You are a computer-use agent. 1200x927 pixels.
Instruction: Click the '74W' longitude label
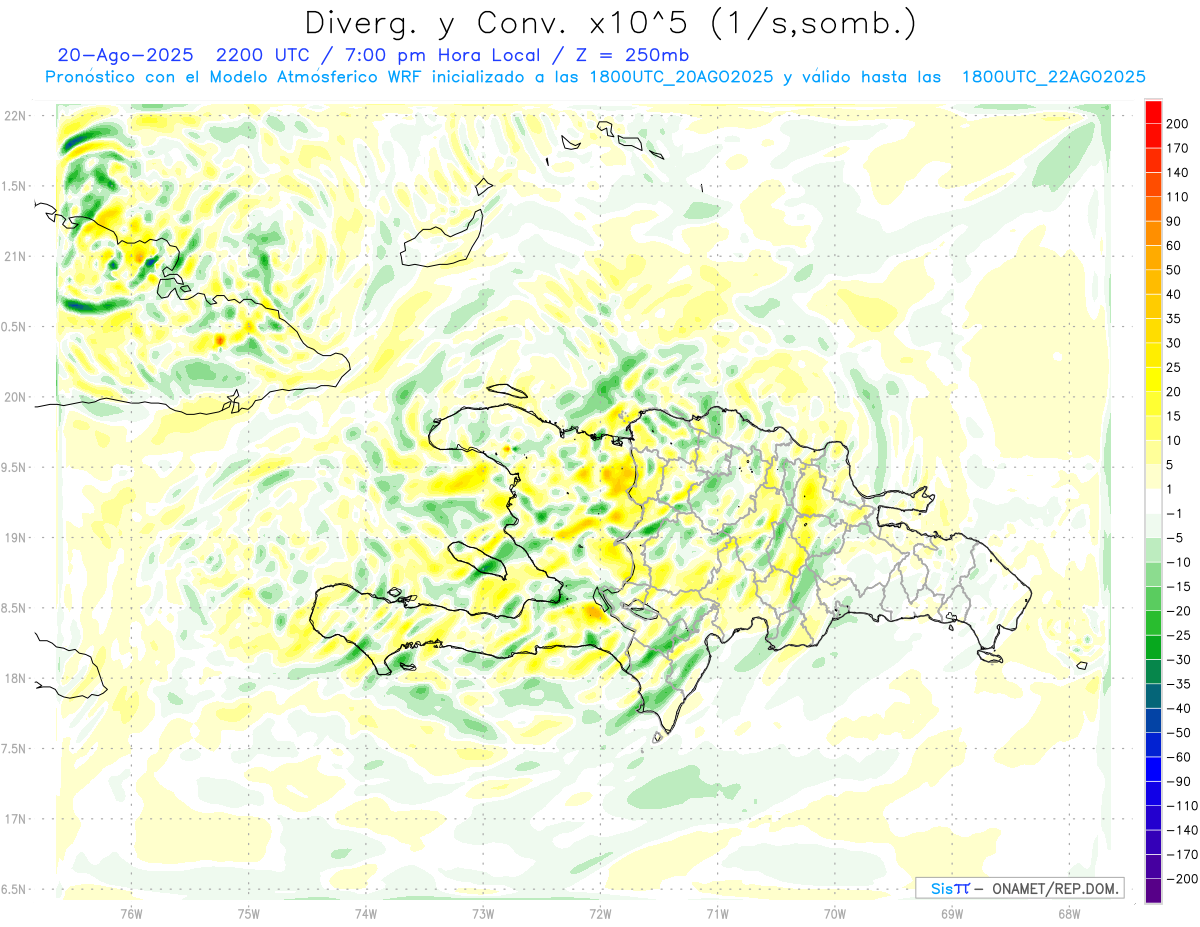tap(366, 913)
